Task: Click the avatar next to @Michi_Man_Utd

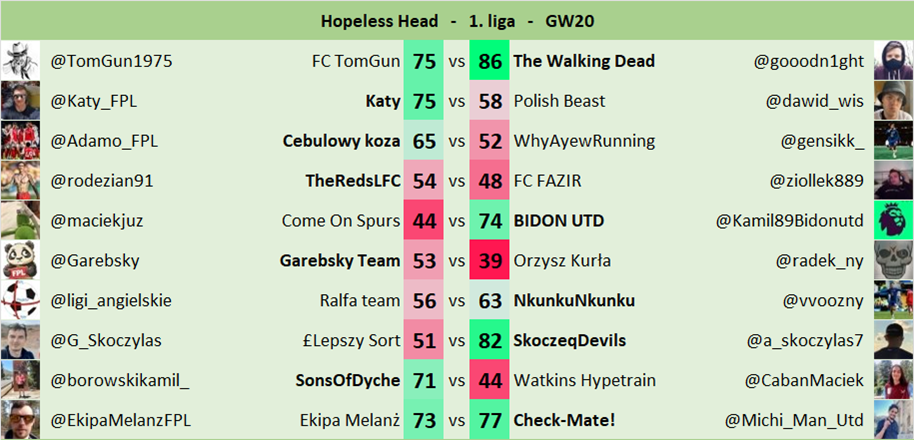Action: [x=893, y=421]
